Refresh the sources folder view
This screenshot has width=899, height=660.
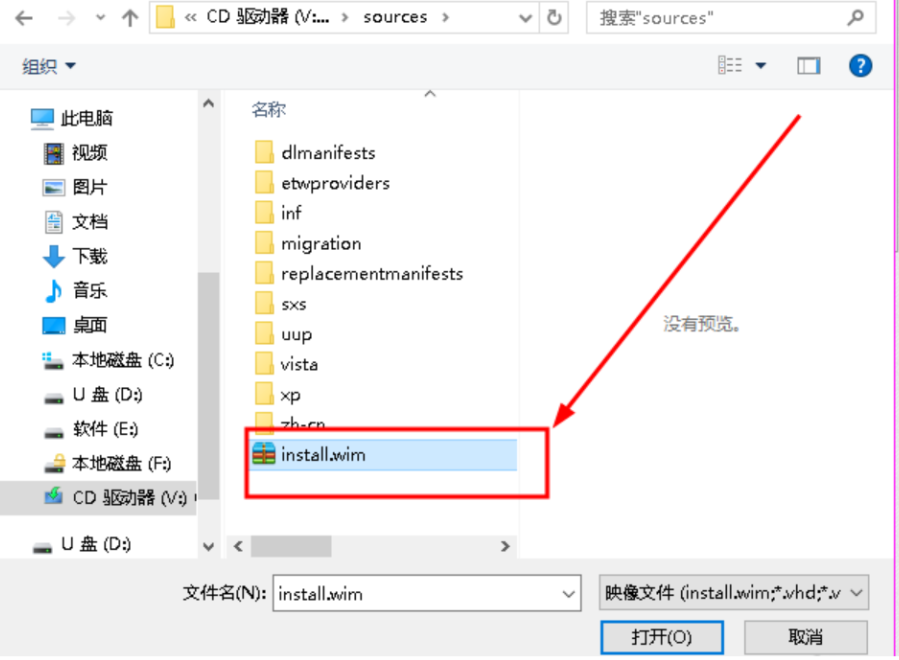coord(554,18)
